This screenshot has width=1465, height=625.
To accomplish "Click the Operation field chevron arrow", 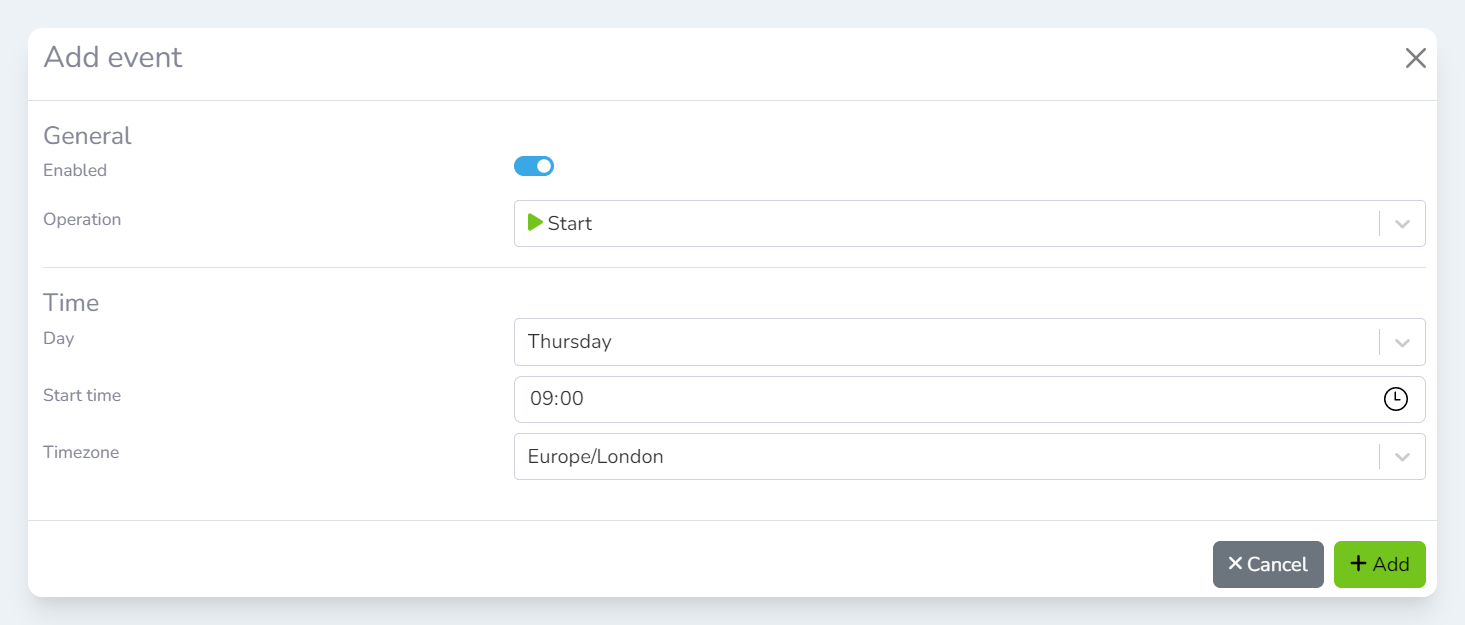I will (x=1402, y=224).
